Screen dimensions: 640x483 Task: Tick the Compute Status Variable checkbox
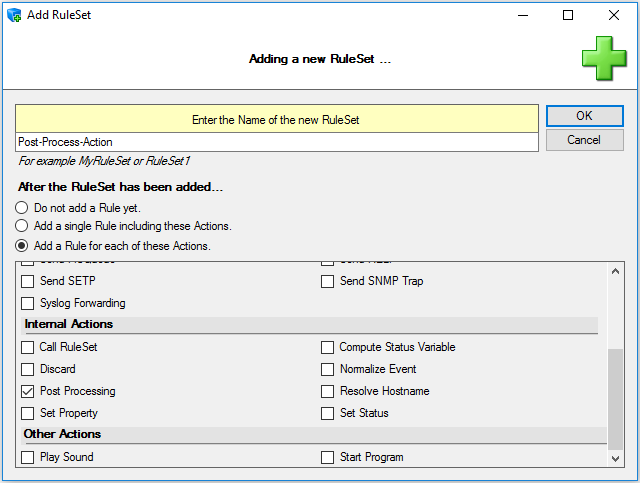[x=328, y=347]
